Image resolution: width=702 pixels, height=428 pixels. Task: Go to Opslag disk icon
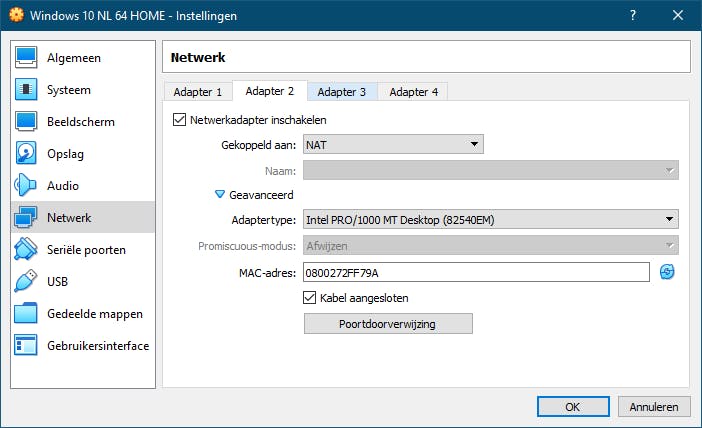click(27, 154)
